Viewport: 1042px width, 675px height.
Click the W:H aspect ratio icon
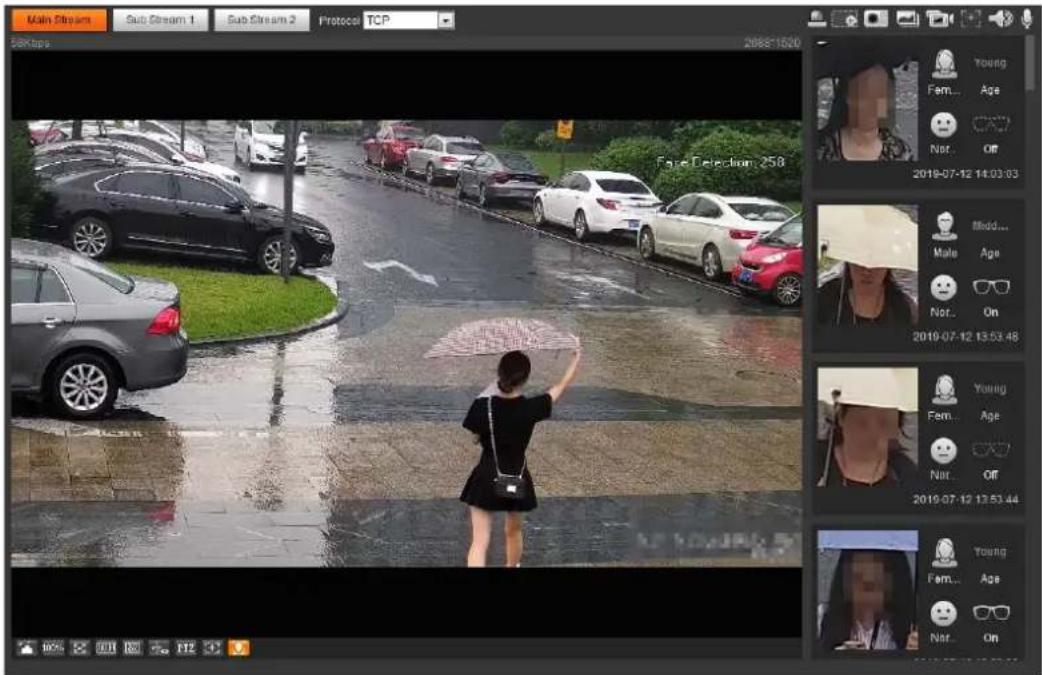pos(106,648)
